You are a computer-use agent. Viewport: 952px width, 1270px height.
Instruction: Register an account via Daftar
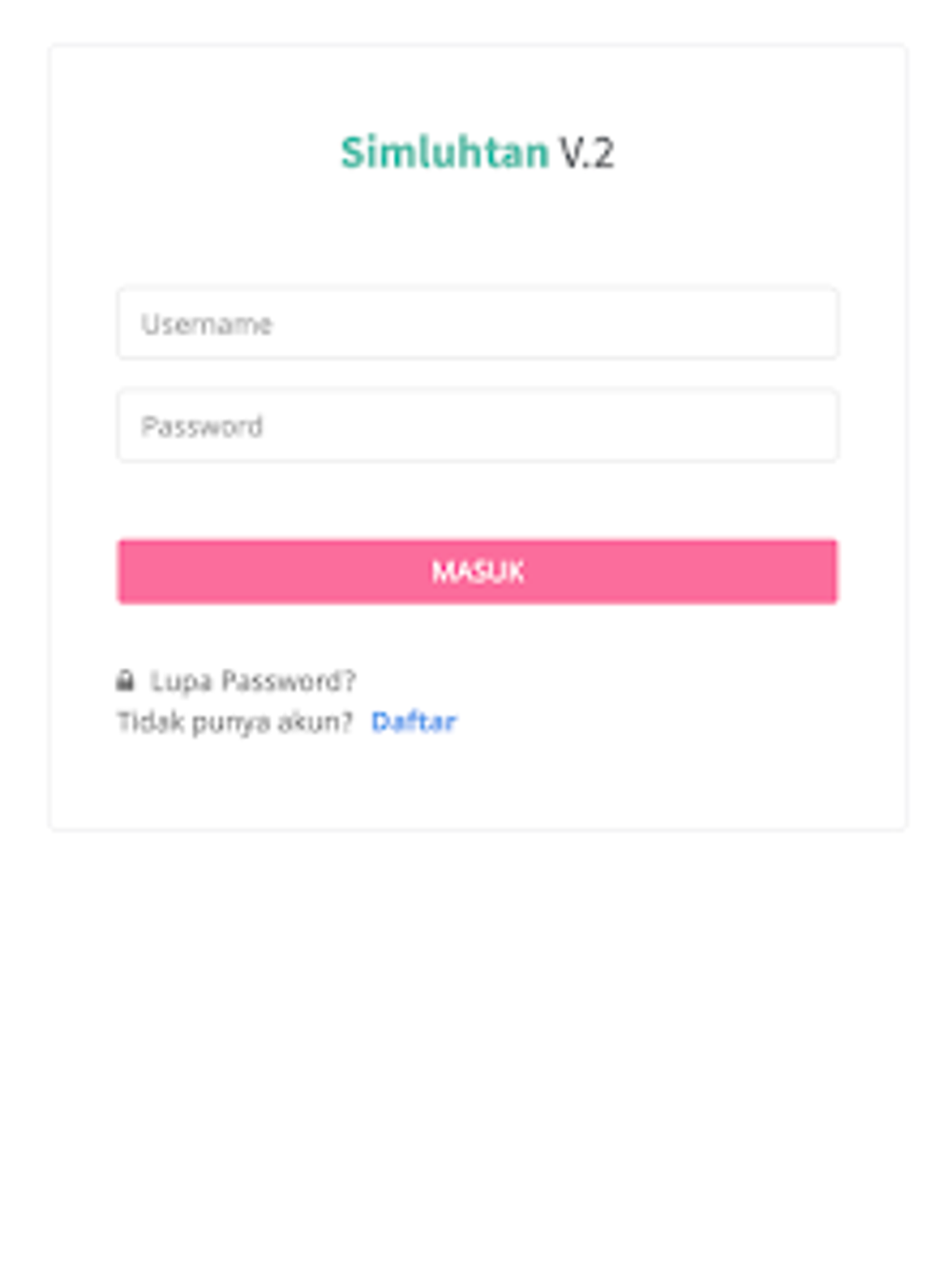pyautogui.click(x=413, y=722)
